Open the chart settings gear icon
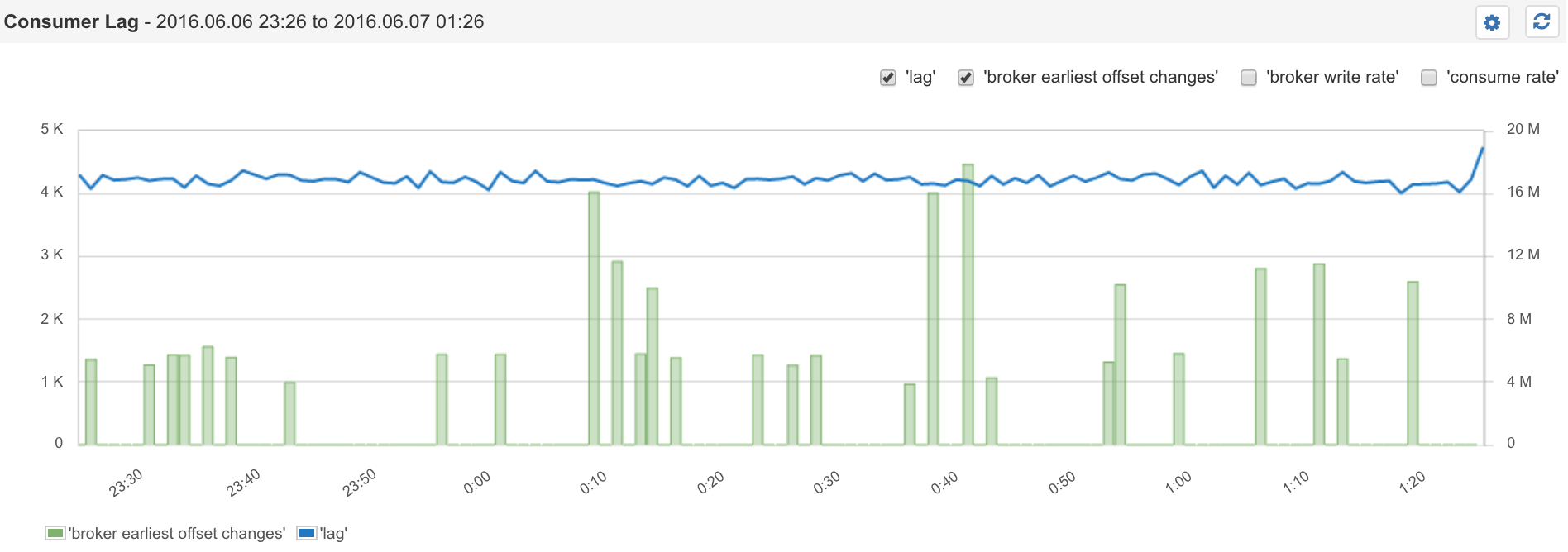This screenshot has width=1568, height=552. click(x=1492, y=22)
